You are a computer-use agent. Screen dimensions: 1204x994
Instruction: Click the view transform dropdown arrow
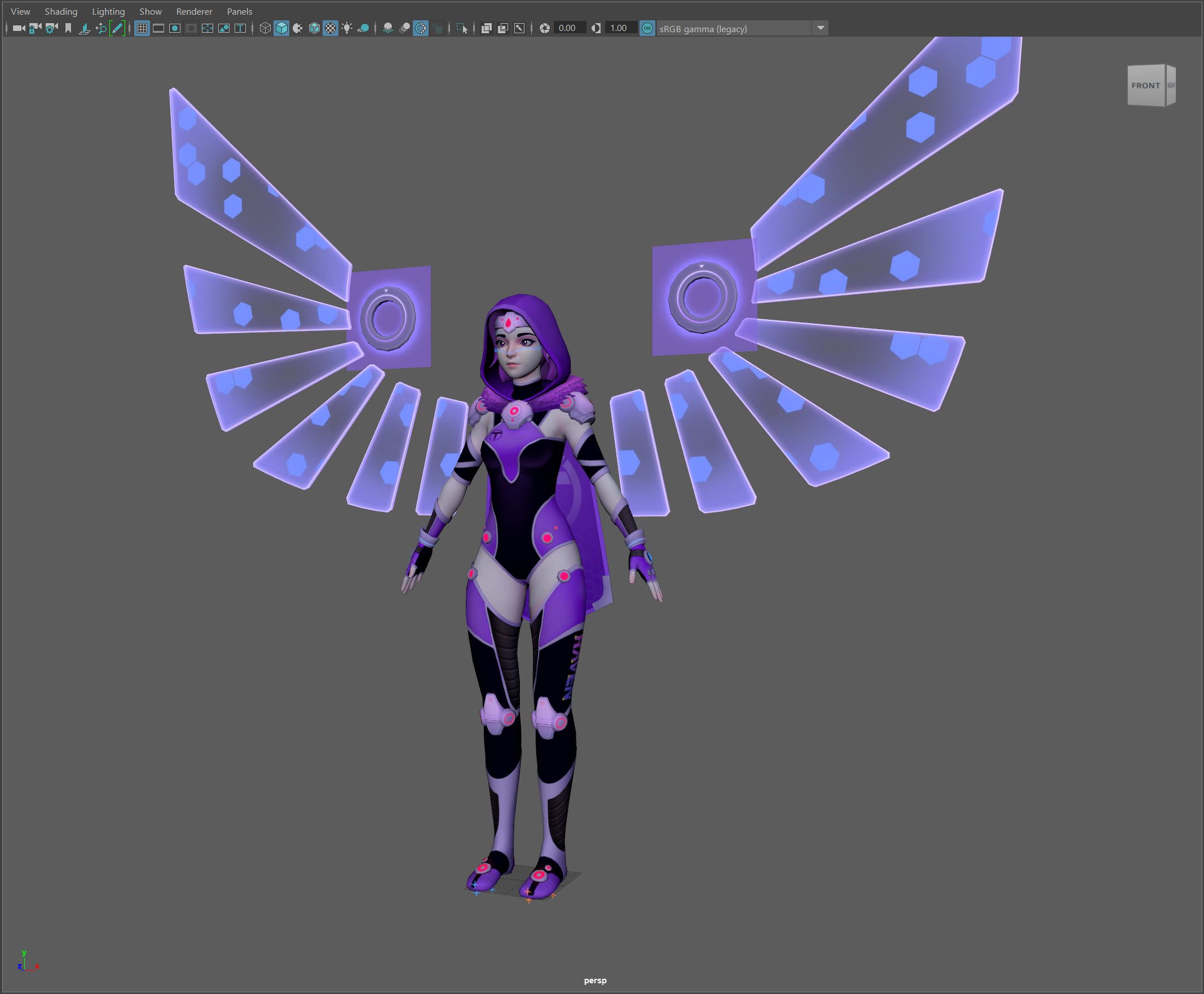[x=820, y=28]
